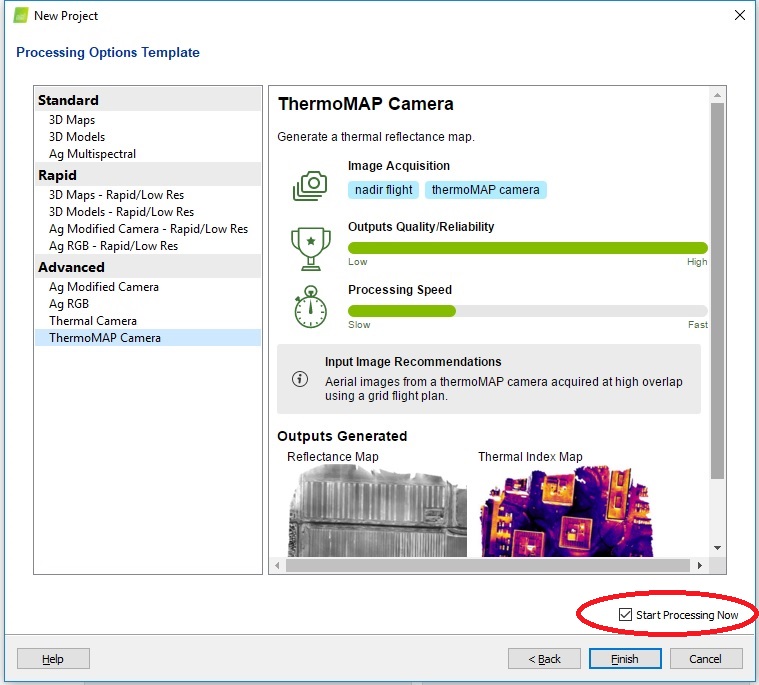Click the Reflectance Map thumbnail
The height and width of the screenshot is (685, 759).
pos(378,511)
